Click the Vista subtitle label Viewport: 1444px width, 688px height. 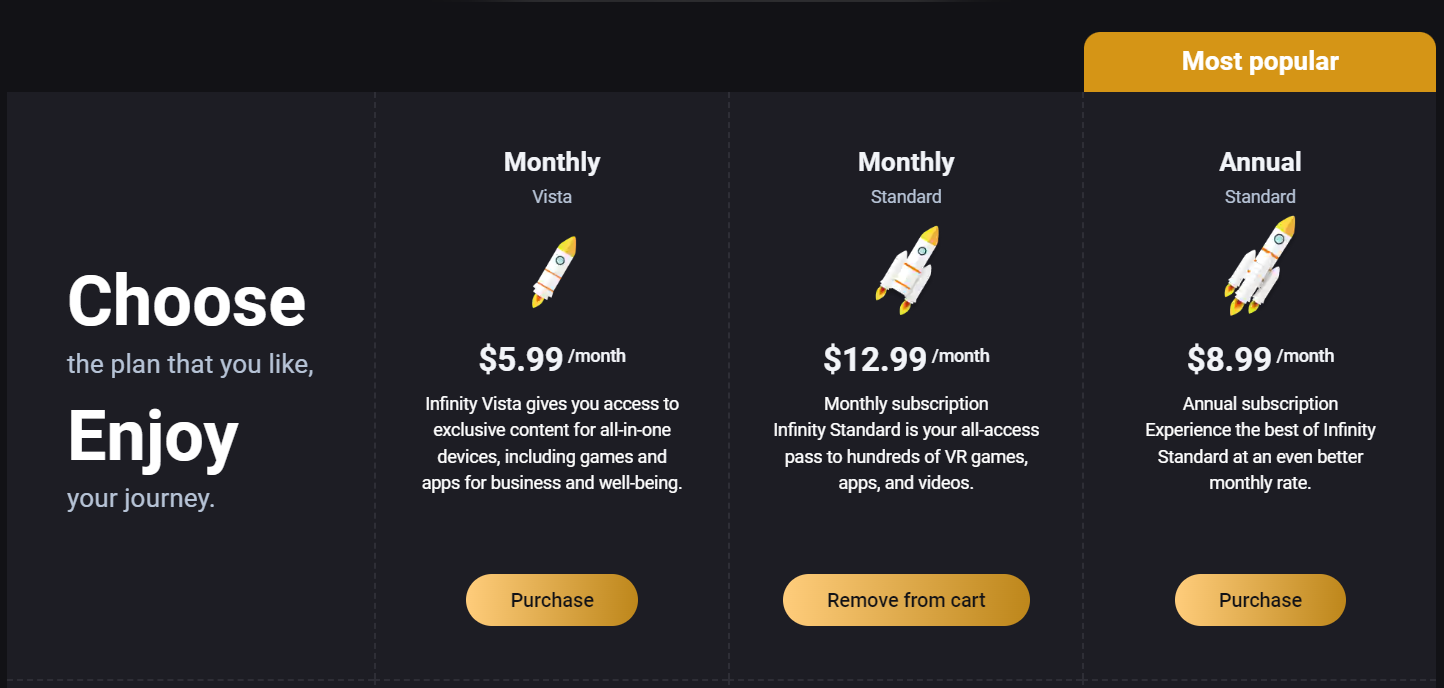pyautogui.click(x=552, y=197)
